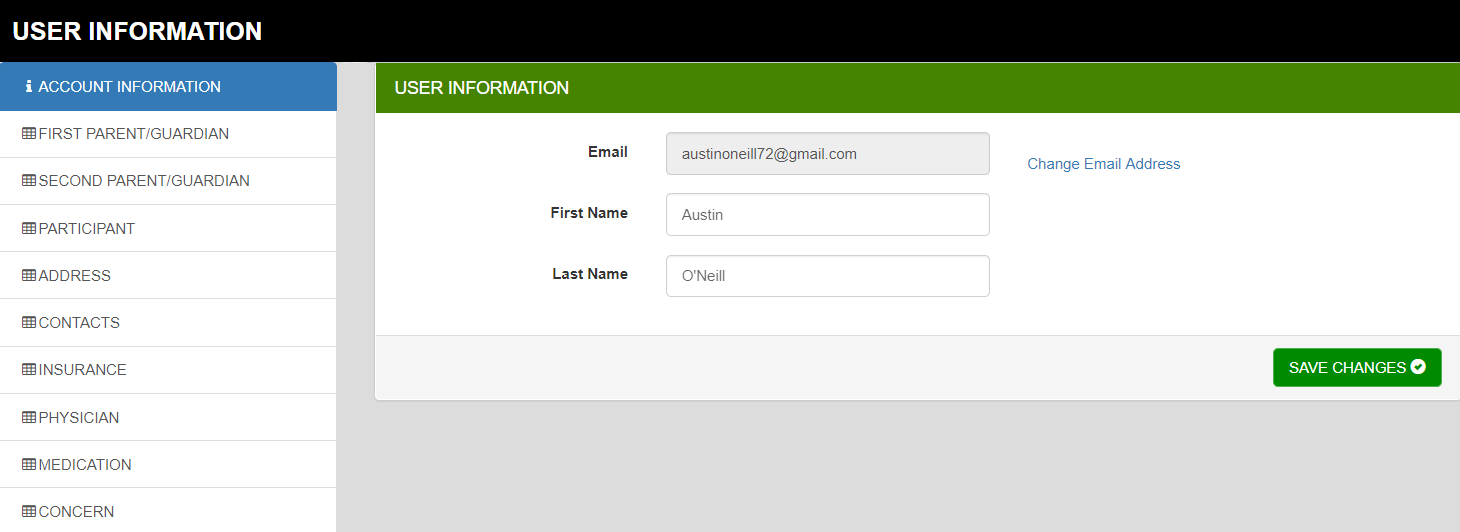Image resolution: width=1460 pixels, height=532 pixels.
Task: Click the table icon beside Medication
Action: [x=29, y=465]
